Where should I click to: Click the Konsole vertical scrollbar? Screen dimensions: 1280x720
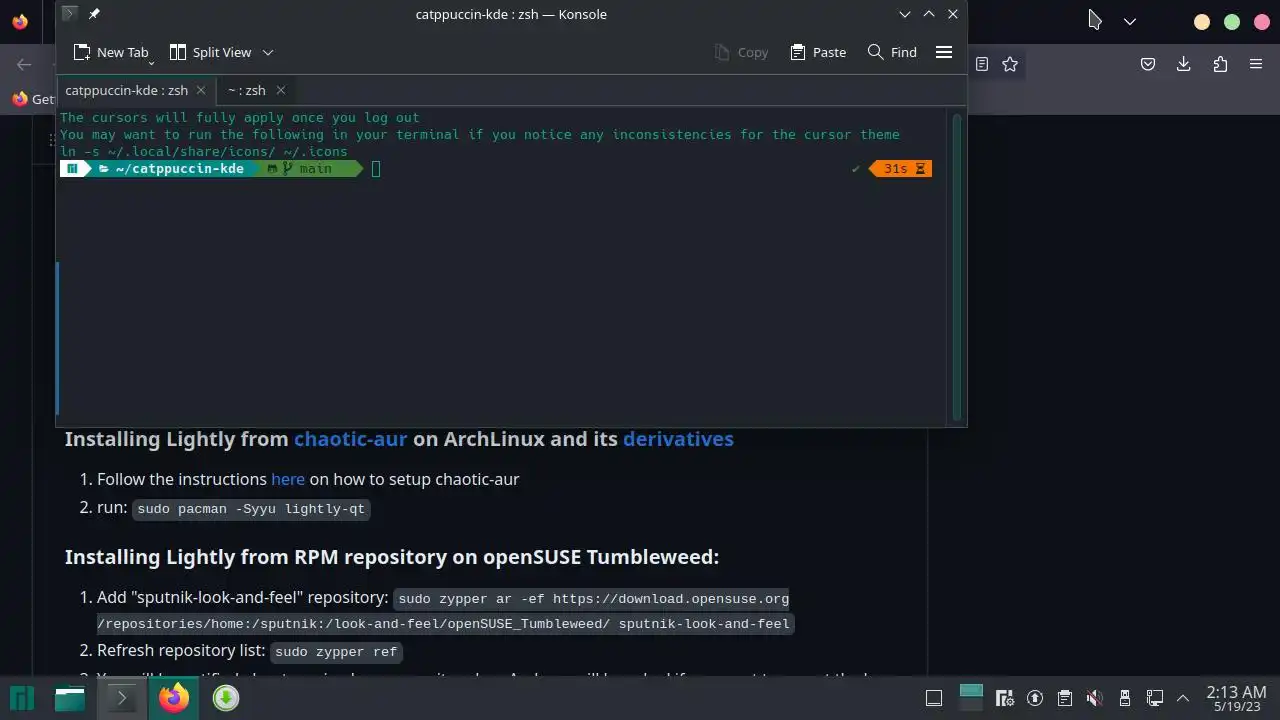pos(958,266)
